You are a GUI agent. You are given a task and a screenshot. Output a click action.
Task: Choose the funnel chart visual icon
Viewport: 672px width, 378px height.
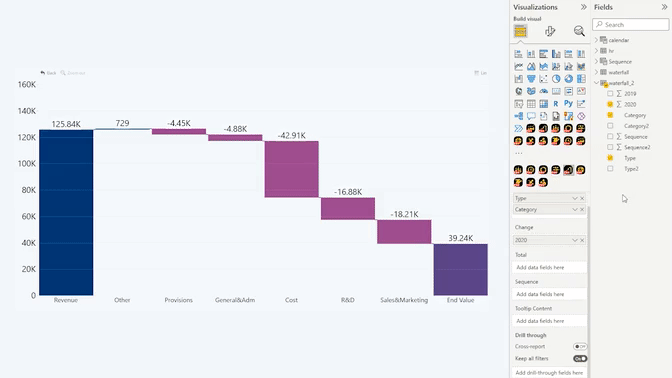click(531, 79)
